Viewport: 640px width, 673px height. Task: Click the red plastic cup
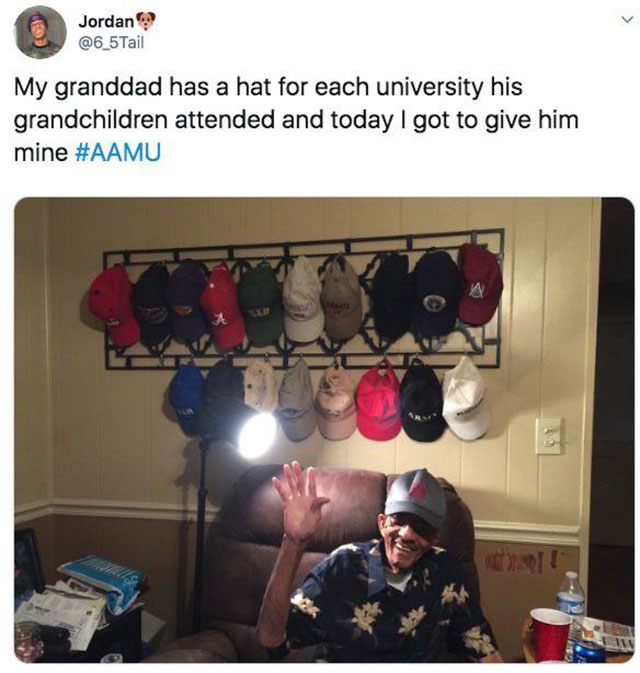(x=550, y=634)
